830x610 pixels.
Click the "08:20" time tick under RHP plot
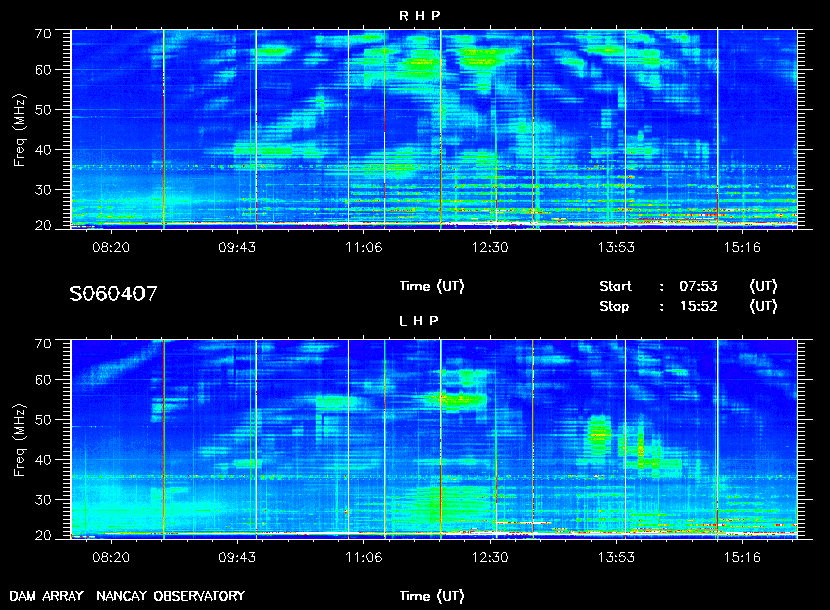pos(111,247)
